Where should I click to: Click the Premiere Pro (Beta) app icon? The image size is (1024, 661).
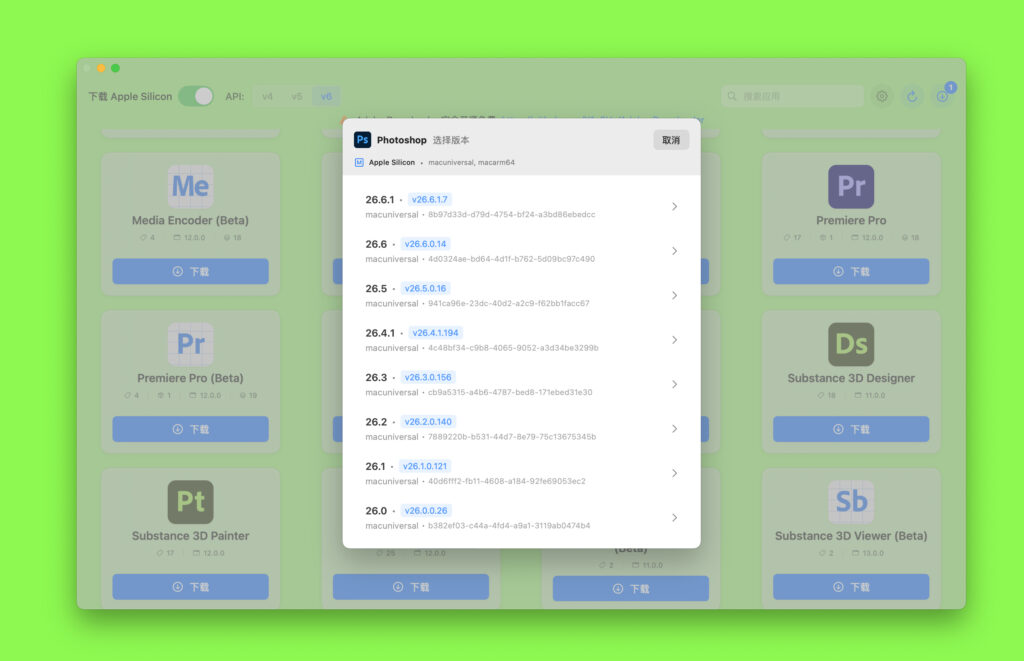tap(190, 344)
